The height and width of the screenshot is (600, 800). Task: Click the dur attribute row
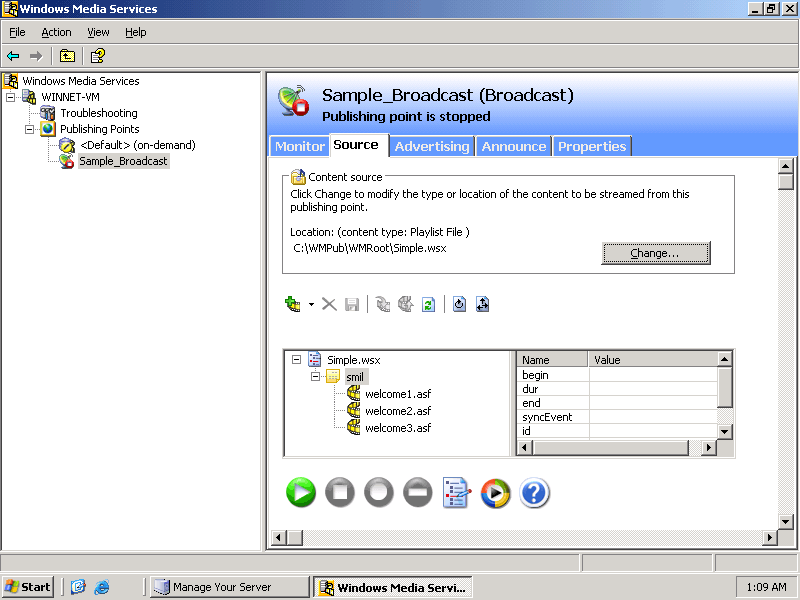617,389
